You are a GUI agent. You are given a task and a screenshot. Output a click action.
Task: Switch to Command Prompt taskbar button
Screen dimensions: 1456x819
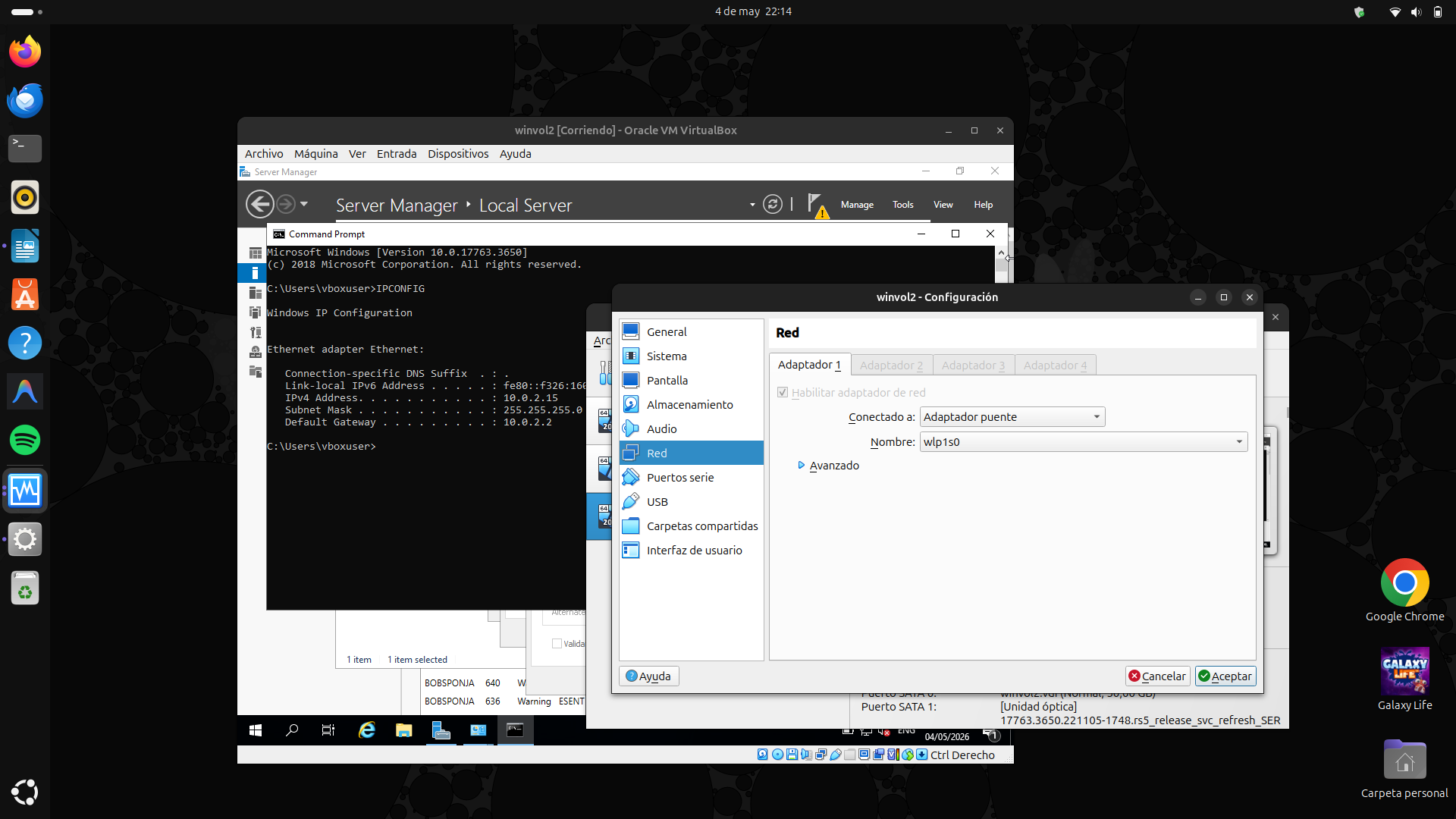pos(515,730)
